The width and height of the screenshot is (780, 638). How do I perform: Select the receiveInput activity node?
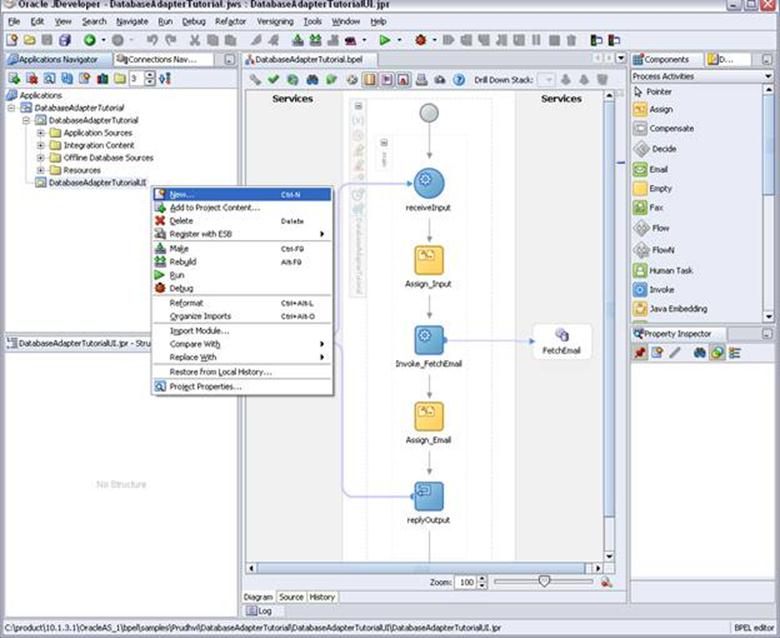click(428, 183)
